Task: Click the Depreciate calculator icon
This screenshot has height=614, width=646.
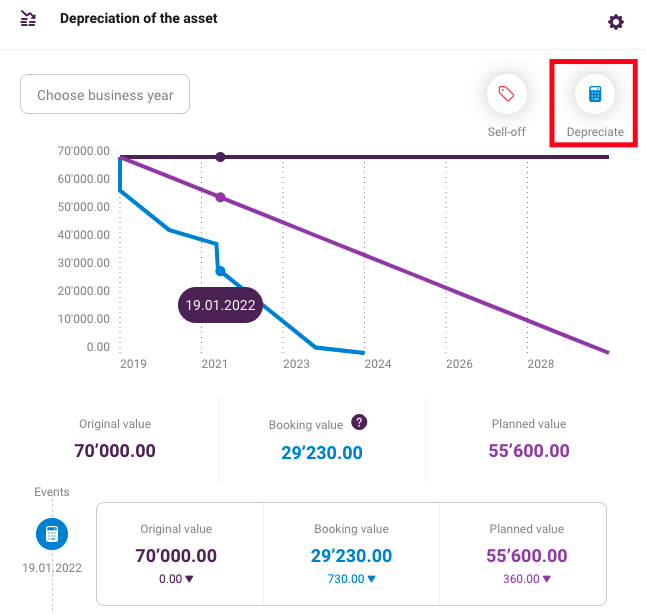Action: [x=595, y=94]
